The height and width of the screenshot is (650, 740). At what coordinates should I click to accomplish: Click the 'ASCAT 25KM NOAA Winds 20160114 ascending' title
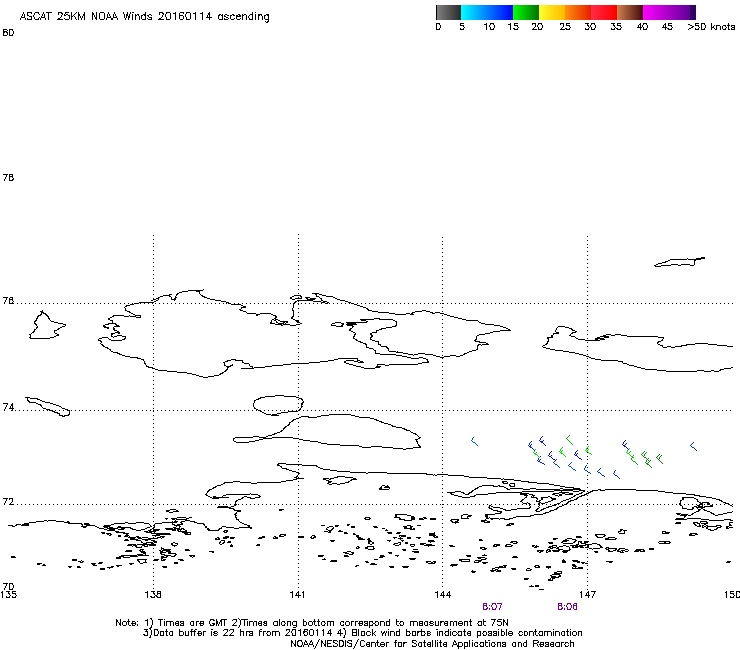[144, 17]
